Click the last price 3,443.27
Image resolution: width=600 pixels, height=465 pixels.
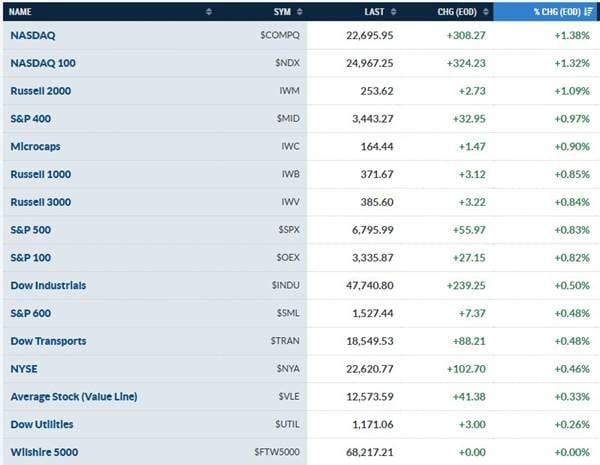pyautogui.click(x=373, y=119)
